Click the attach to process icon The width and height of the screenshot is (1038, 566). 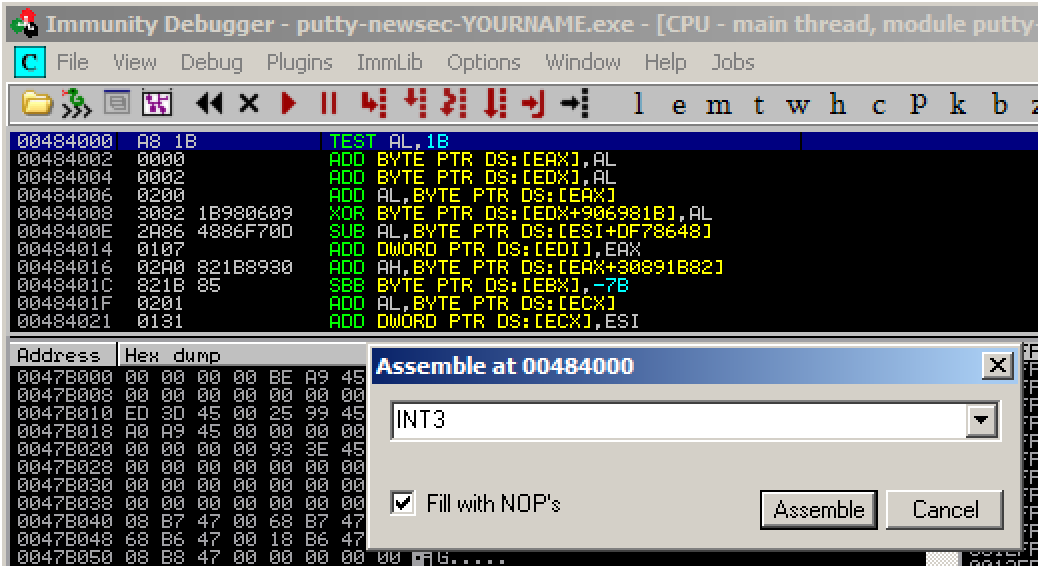(x=77, y=103)
